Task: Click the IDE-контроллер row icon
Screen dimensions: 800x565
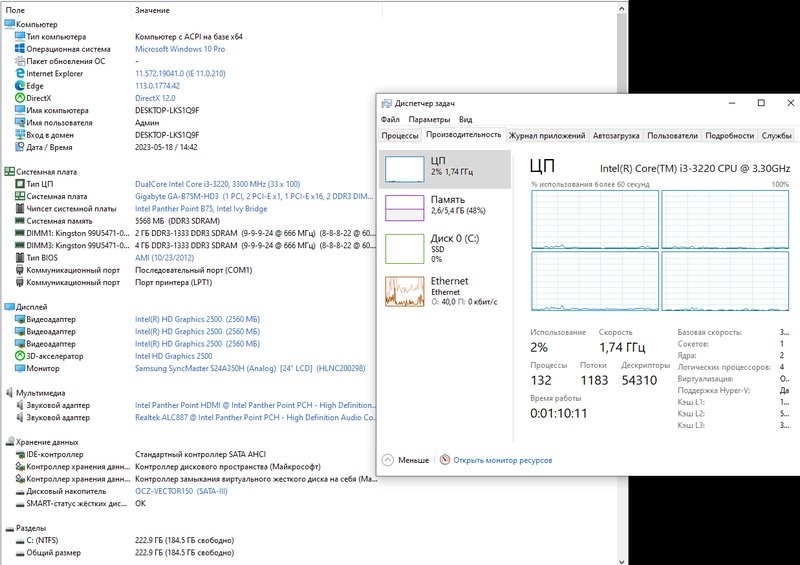Action: pyautogui.click(x=20, y=454)
